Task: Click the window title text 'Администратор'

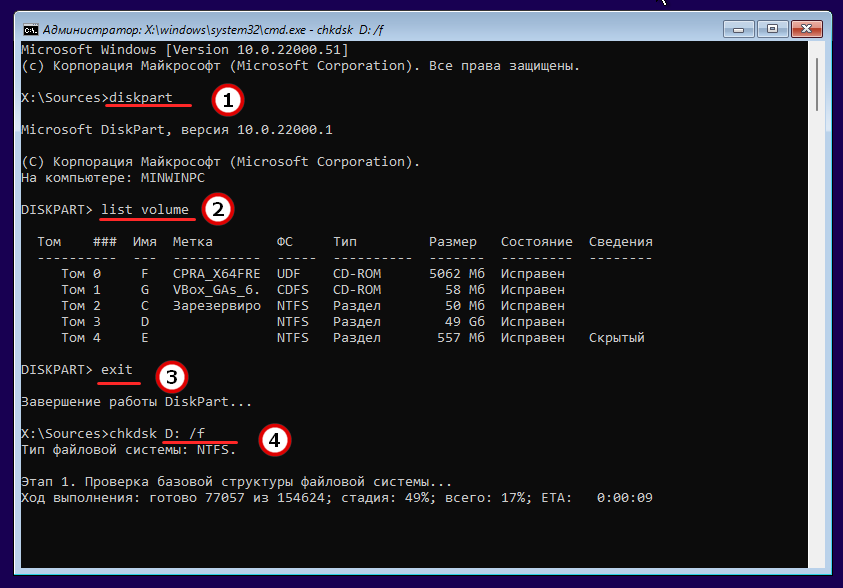Action: 91,30
